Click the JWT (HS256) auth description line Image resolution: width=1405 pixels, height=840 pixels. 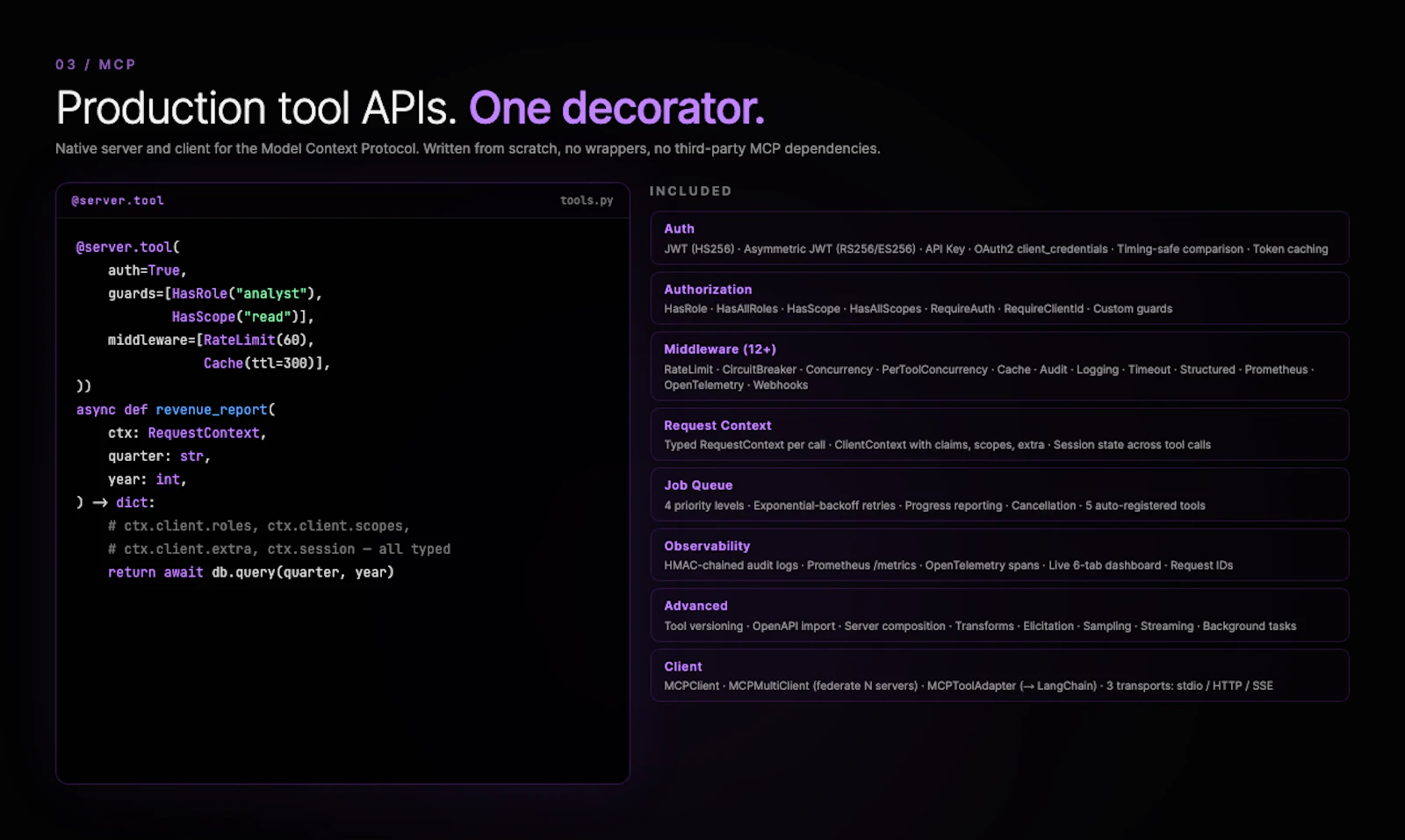tap(996, 249)
